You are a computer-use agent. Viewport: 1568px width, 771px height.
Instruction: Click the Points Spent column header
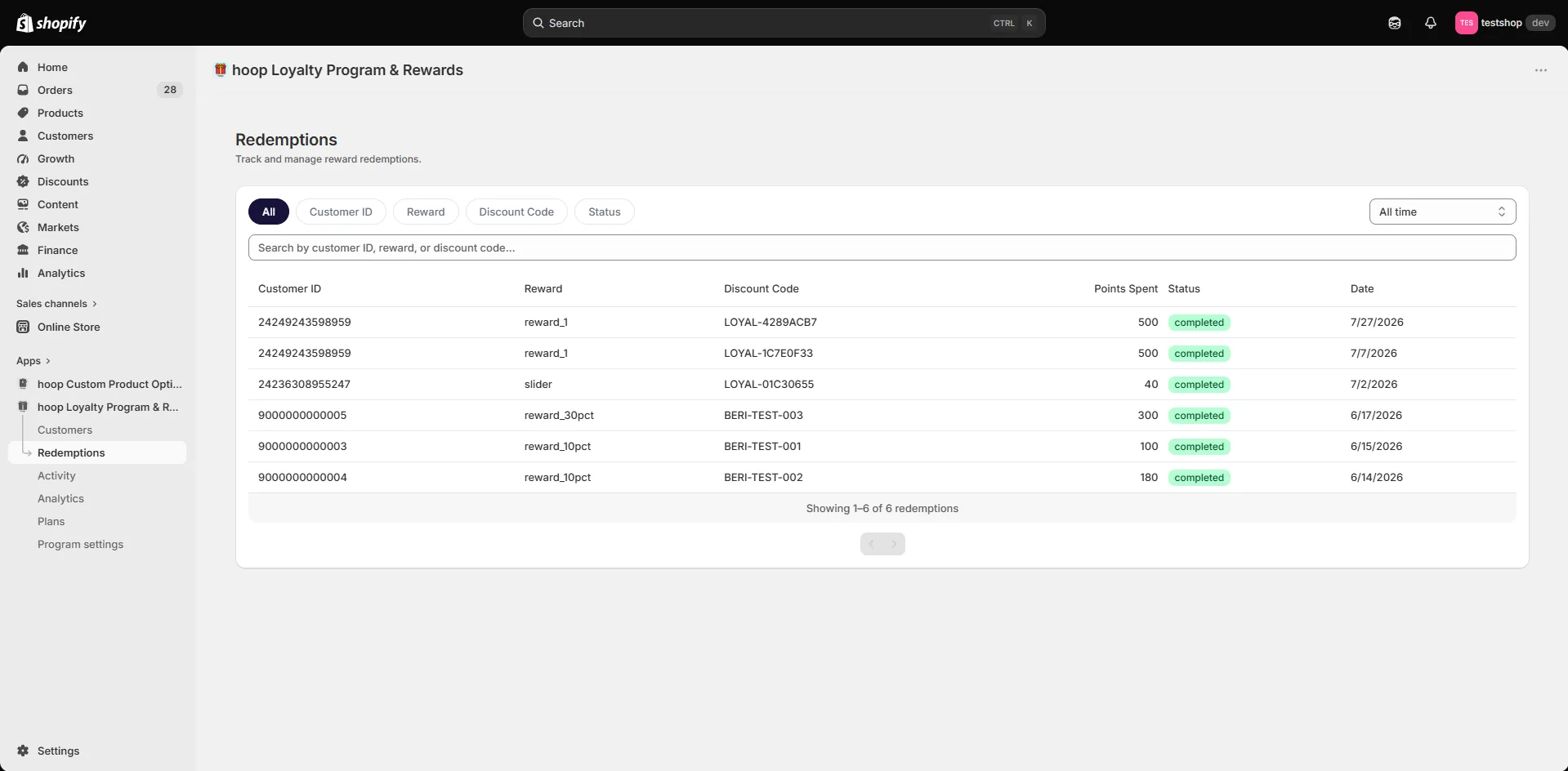click(x=1126, y=289)
